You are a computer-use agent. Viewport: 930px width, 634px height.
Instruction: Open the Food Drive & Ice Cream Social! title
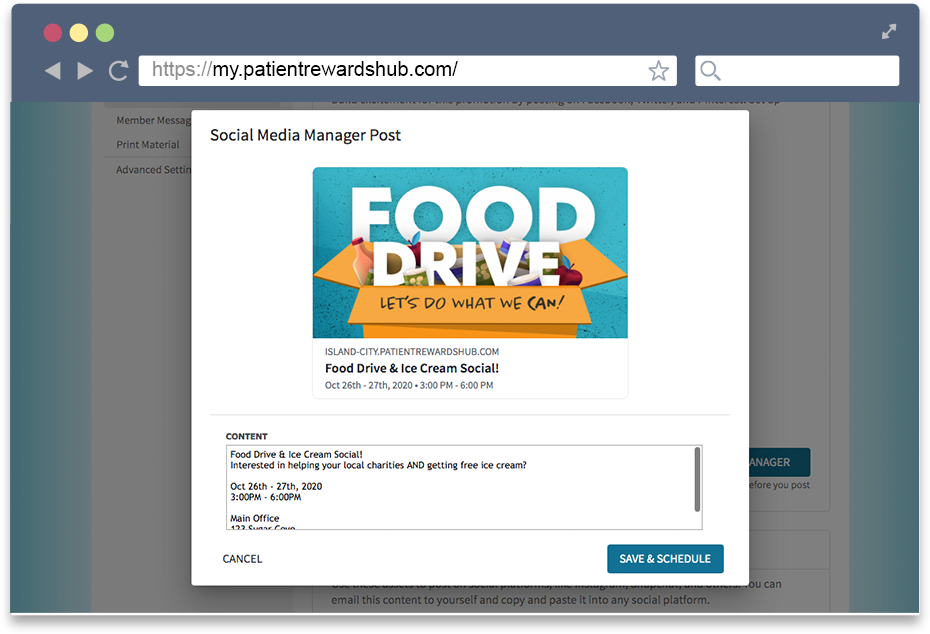[412, 368]
